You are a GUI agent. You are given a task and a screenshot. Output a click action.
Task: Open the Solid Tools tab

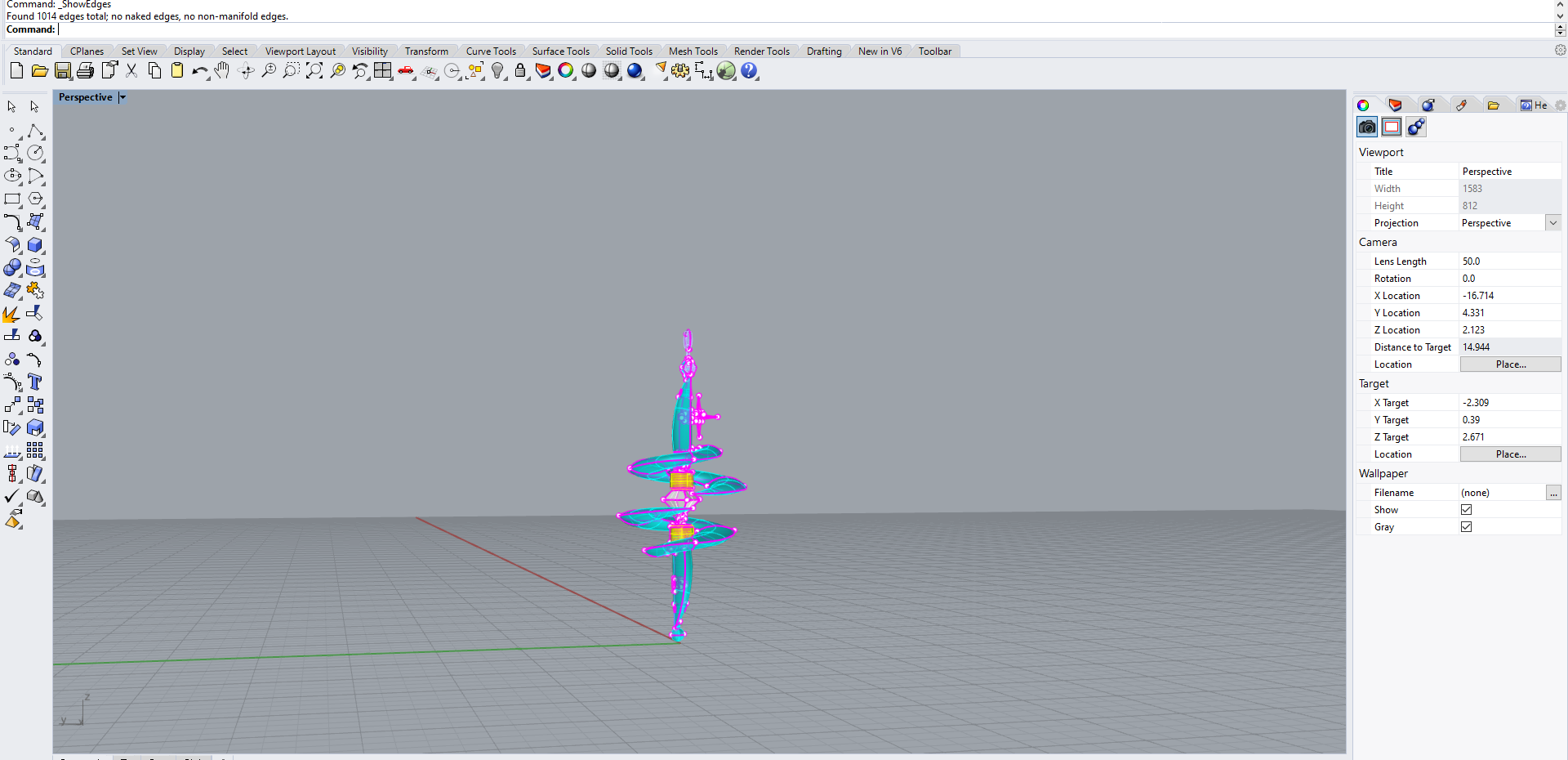tap(630, 51)
